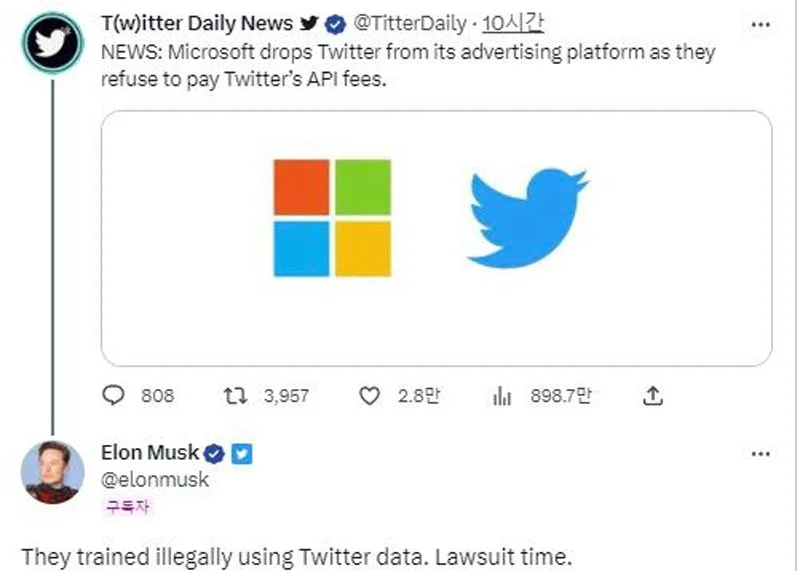The width and height of the screenshot is (800, 571).
Task: Click Elon Musk's profile picture
Action: 52,470
